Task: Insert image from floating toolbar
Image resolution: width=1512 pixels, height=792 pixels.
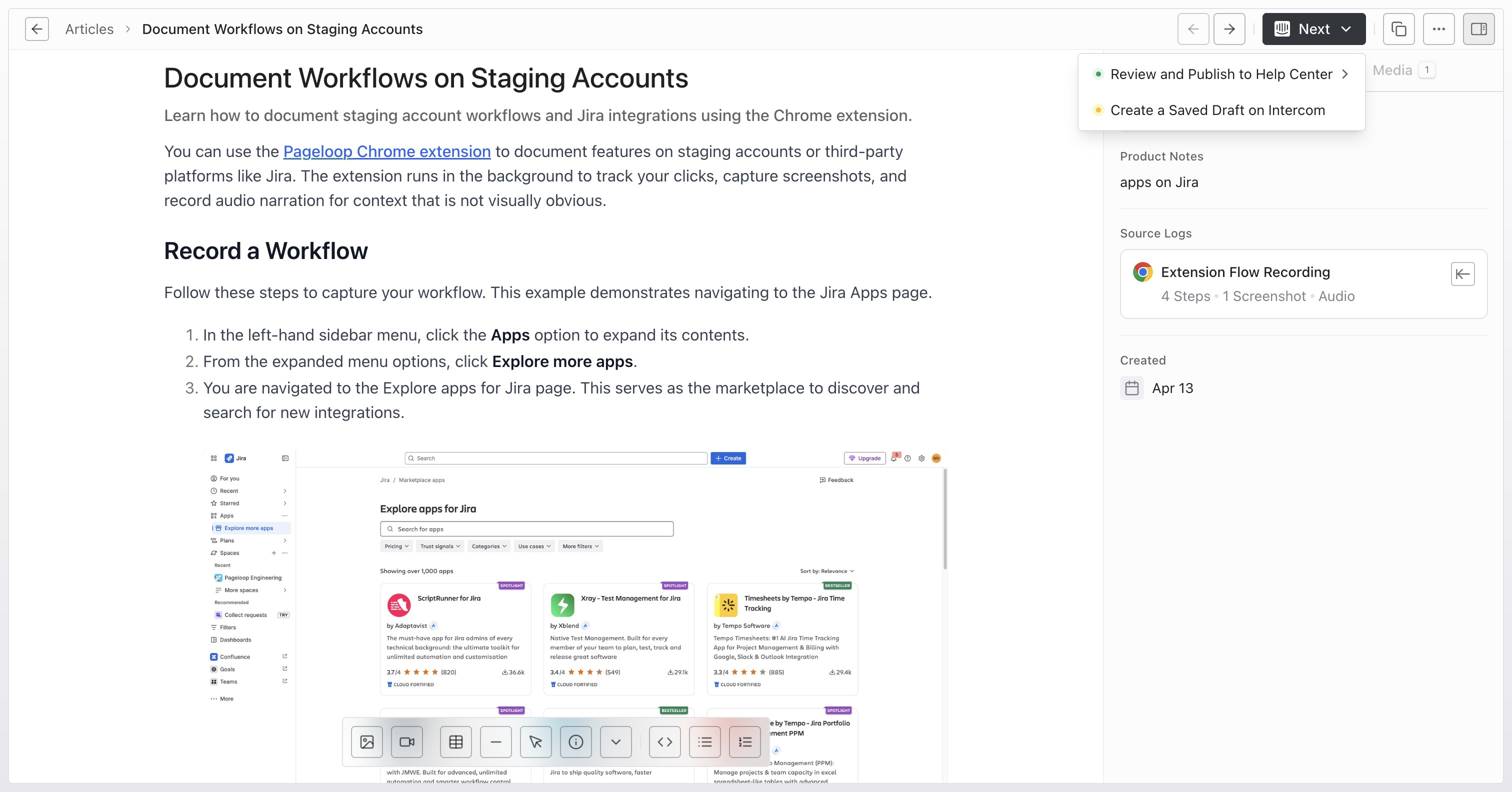Action: pos(367,742)
